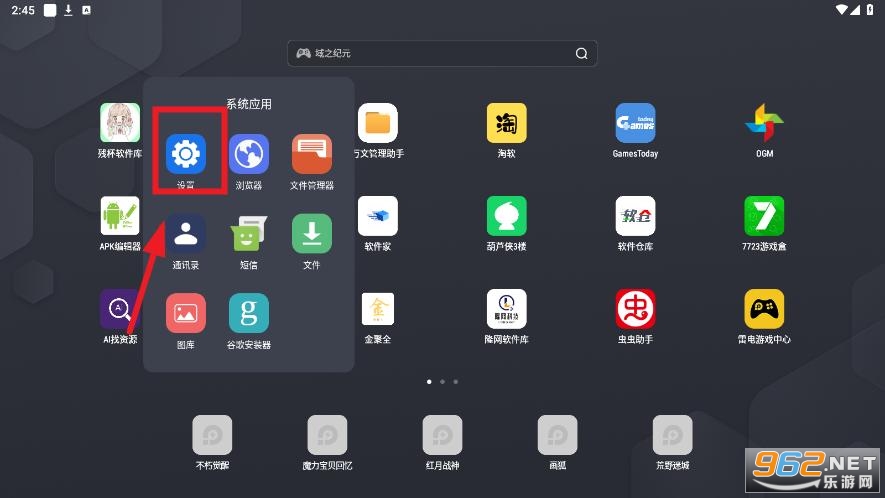The height and width of the screenshot is (498, 885).
Task: Click the search magnifier icon
Action: click(x=581, y=53)
